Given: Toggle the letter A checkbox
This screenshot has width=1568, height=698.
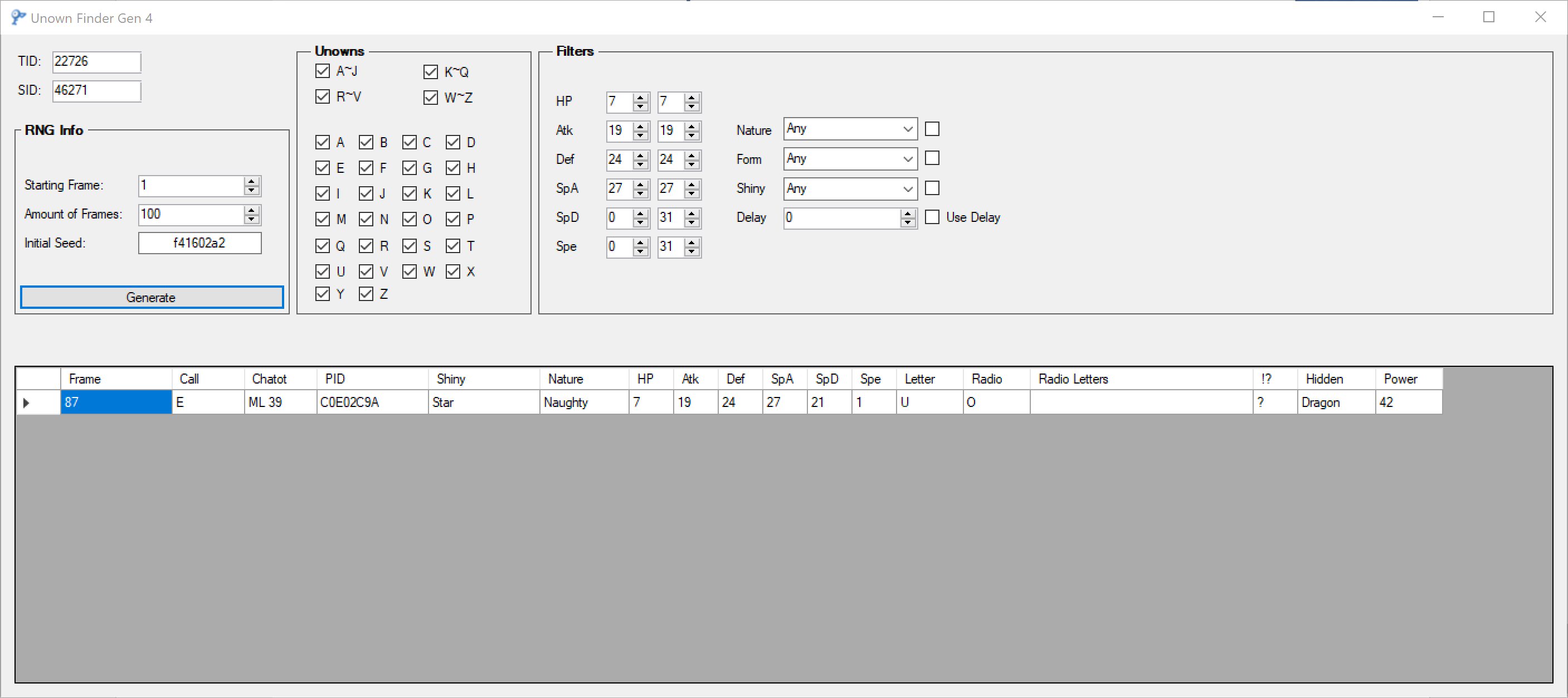Looking at the screenshot, I should point(323,143).
